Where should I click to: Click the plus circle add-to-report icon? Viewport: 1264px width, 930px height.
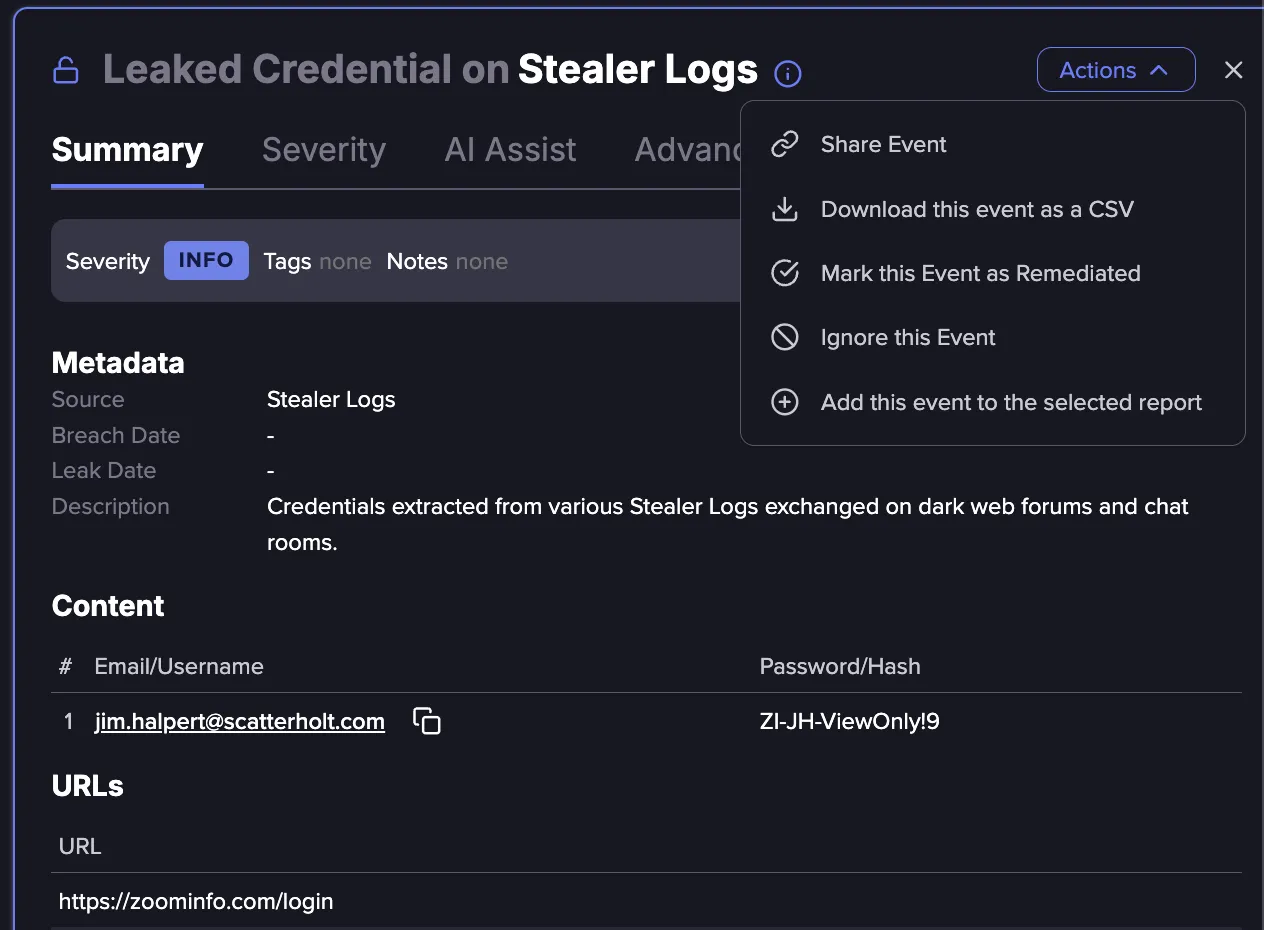(785, 402)
